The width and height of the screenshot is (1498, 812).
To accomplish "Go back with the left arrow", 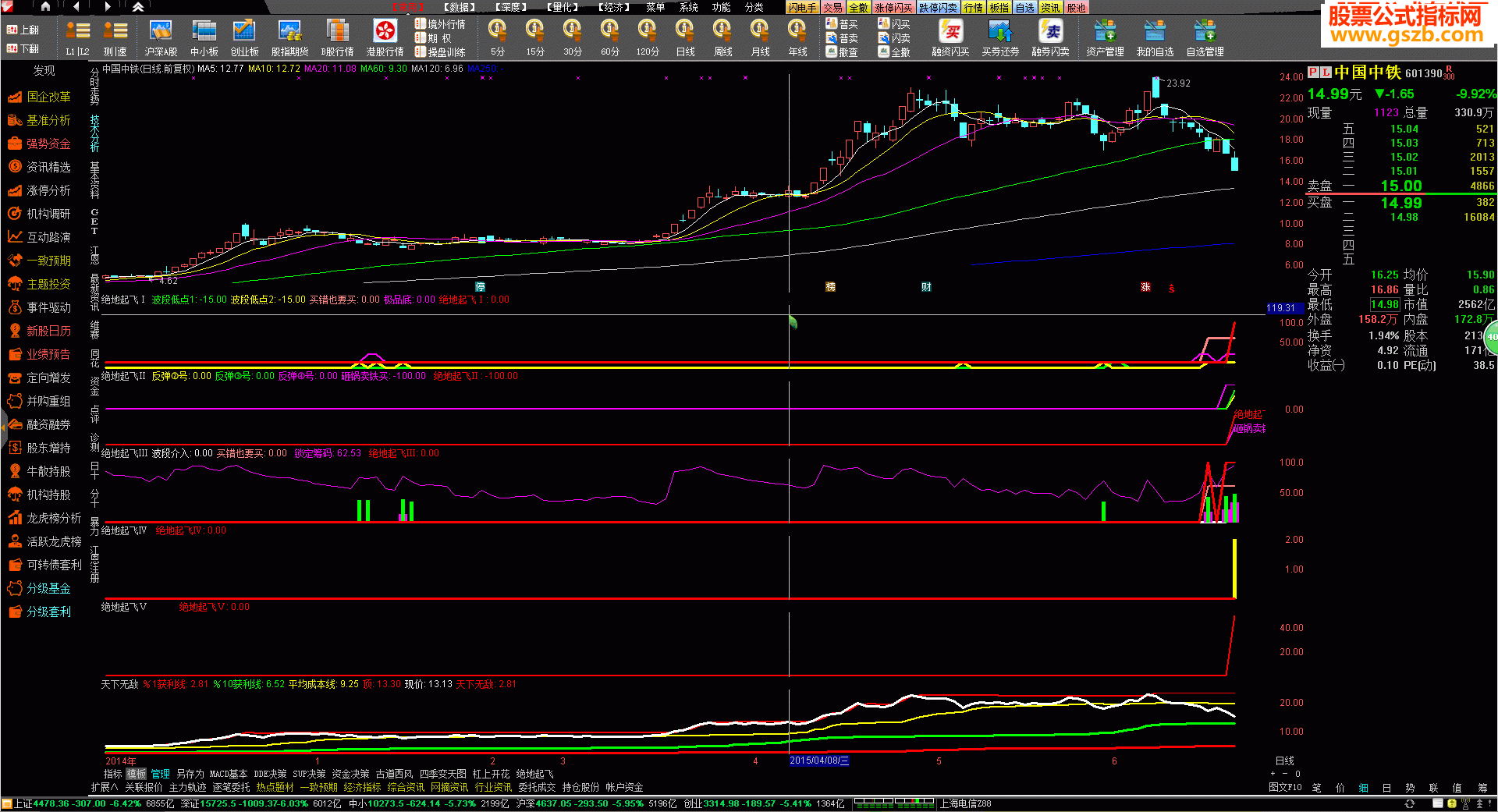I will point(76,6).
